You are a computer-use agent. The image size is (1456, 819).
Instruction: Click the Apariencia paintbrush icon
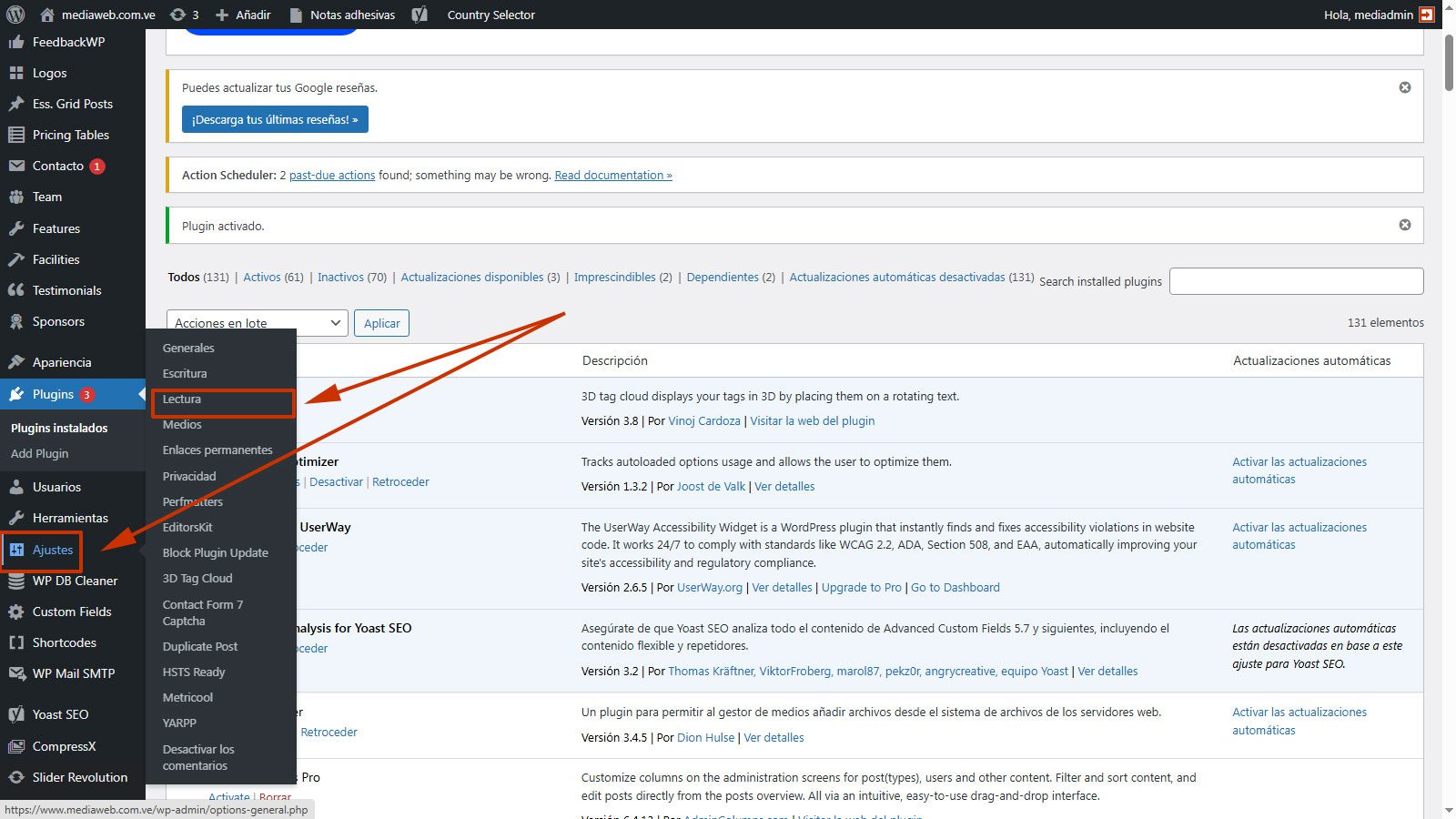point(16,362)
